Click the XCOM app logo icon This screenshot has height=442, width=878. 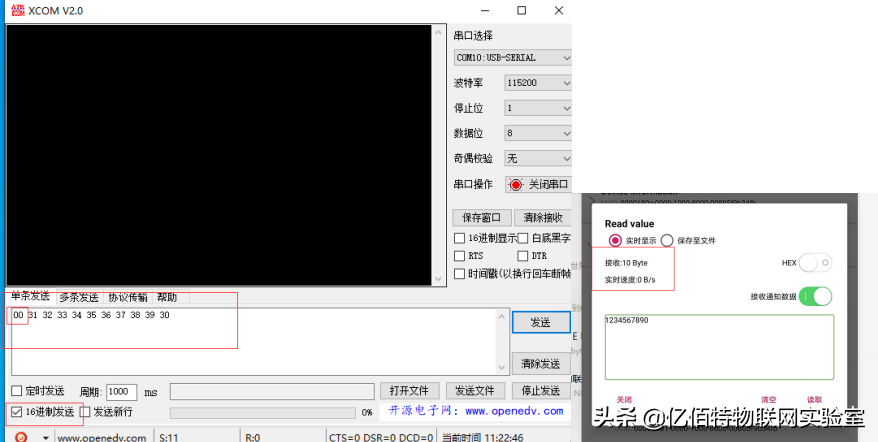click(x=18, y=10)
